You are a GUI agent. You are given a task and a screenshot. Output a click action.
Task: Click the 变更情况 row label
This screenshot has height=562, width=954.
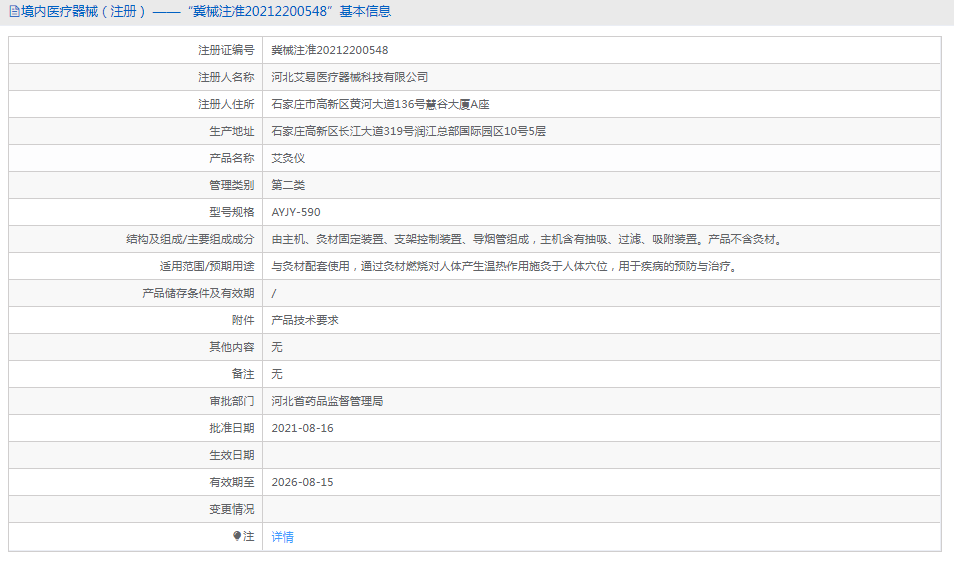coord(231,509)
